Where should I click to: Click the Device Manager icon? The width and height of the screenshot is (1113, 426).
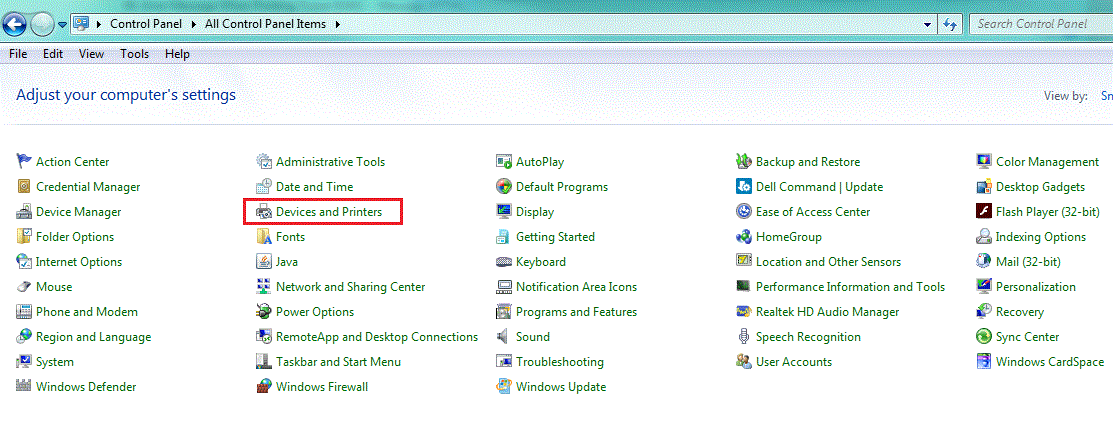pyautogui.click(x=24, y=212)
